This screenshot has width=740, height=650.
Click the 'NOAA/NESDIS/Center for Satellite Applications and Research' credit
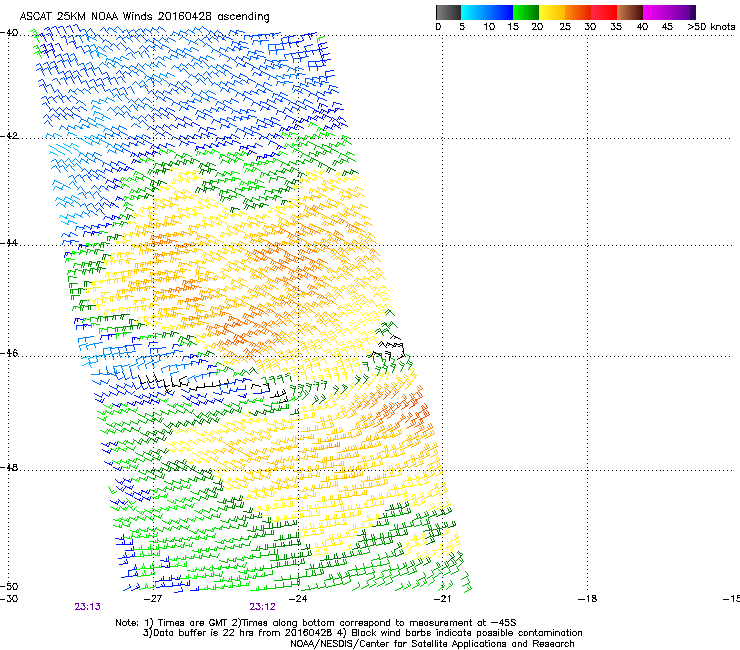click(432, 644)
